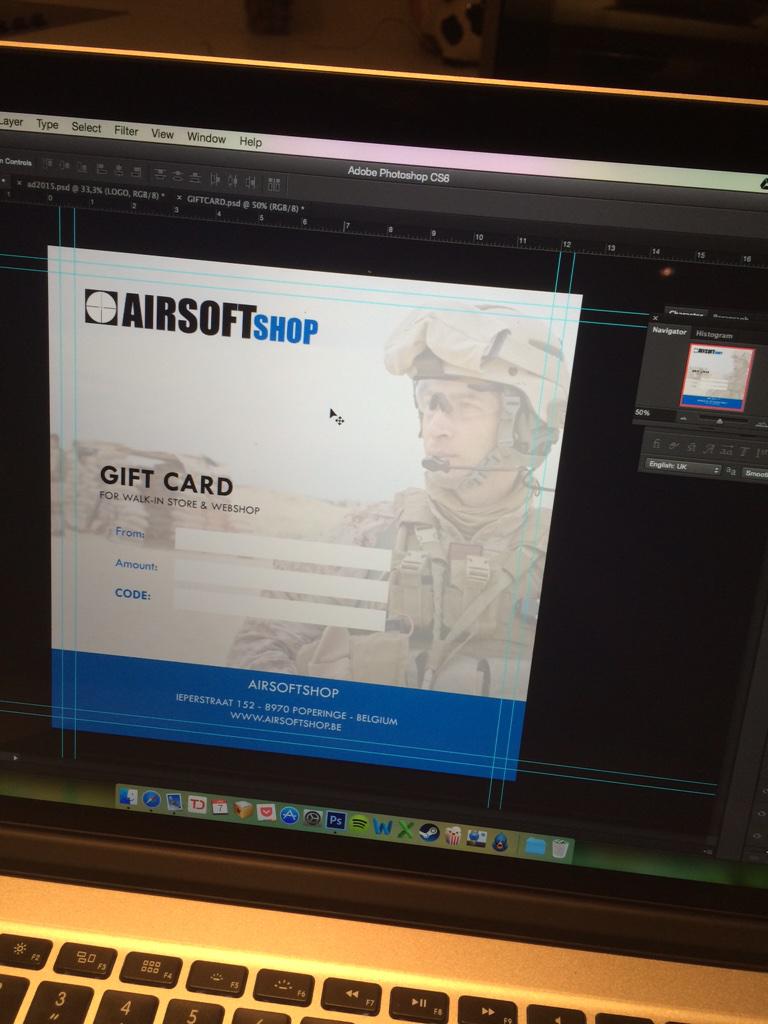The width and height of the screenshot is (768, 1024).
Task: Open the English: UK language dropdown
Action: pos(683,466)
